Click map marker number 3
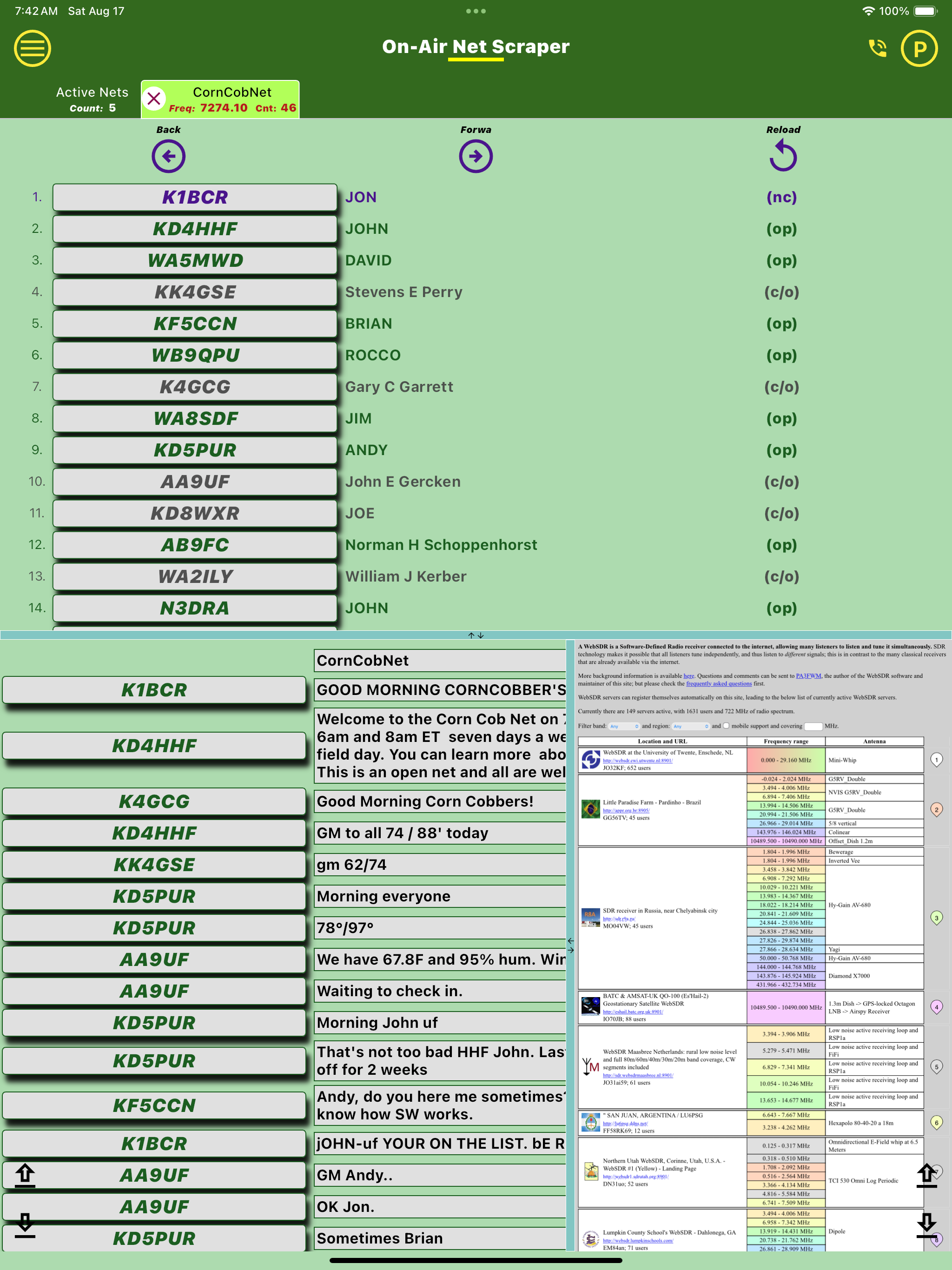The image size is (952, 1270). coord(937,918)
